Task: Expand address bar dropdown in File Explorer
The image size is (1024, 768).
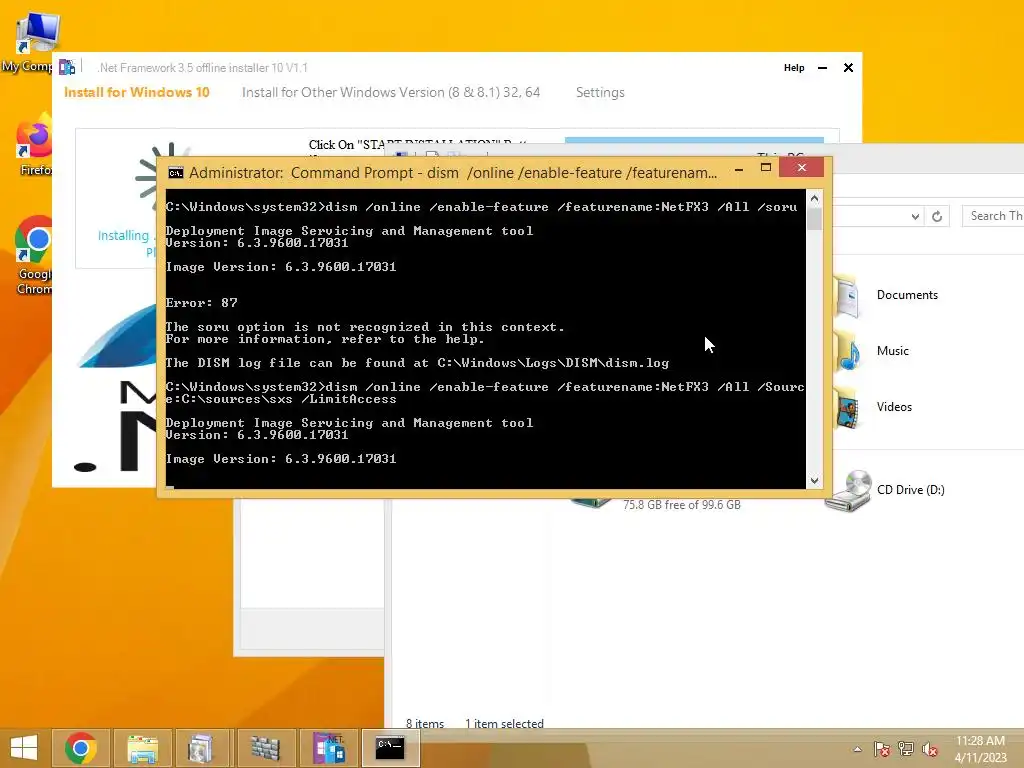Action: (915, 217)
